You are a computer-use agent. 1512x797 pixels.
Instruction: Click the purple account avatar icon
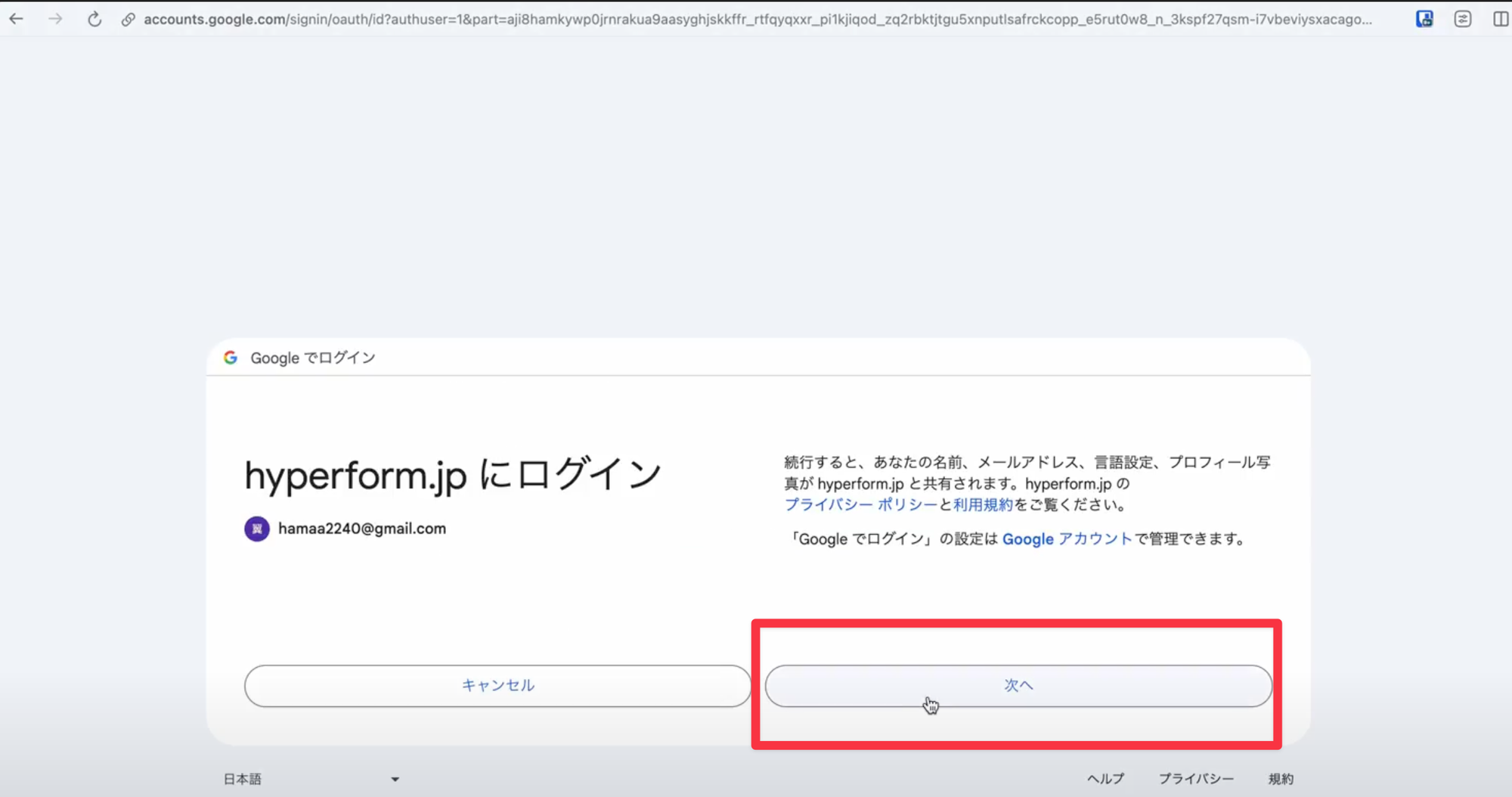(x=257, y=529)
